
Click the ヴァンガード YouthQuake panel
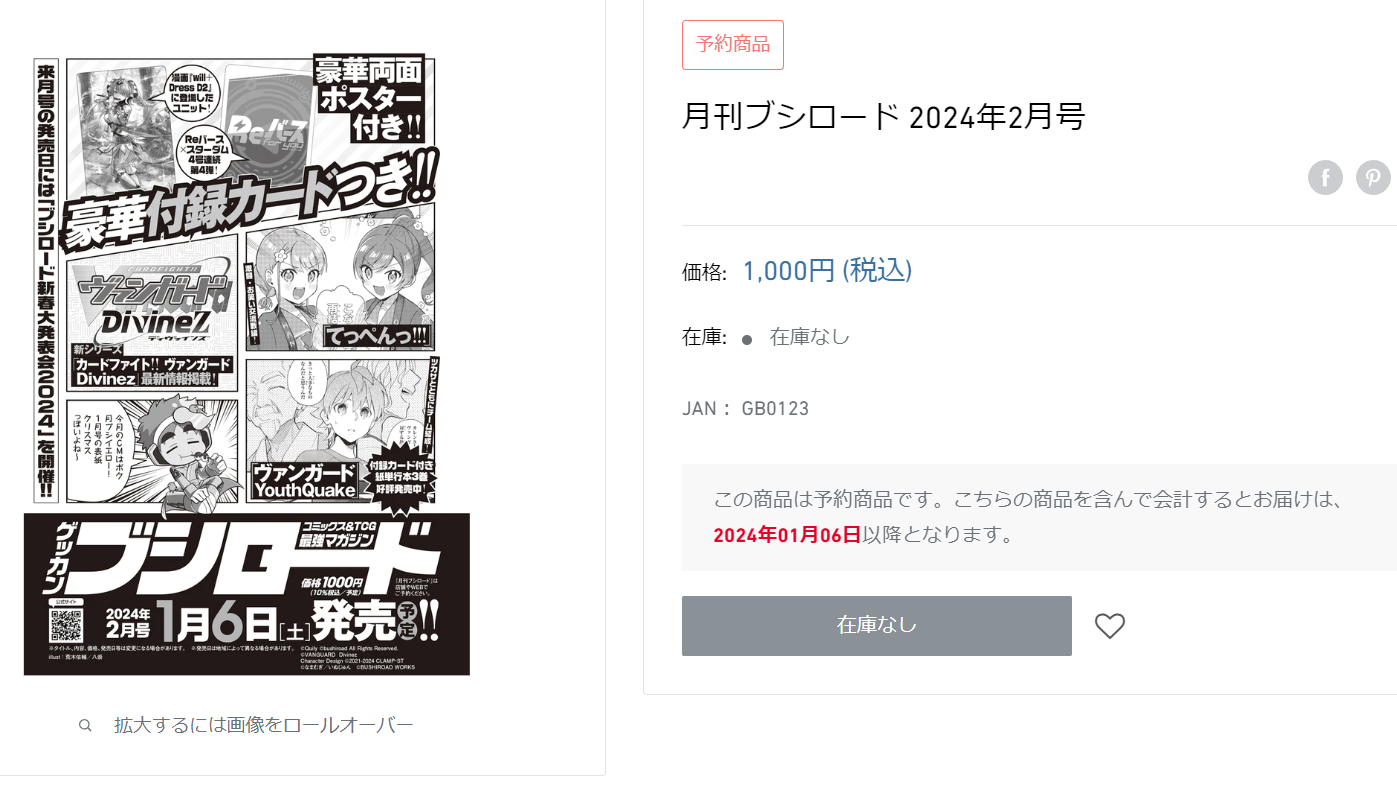[340, 432]
